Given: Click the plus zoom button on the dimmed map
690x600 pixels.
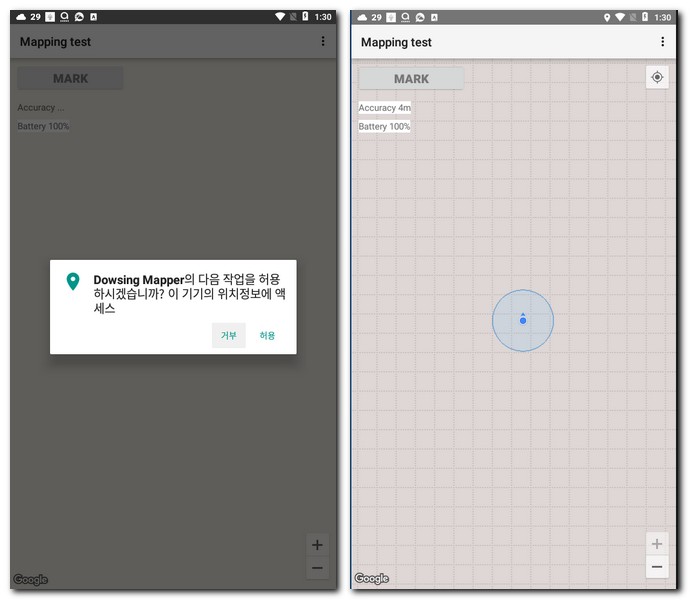Looking at the screenshot, I should click(x=317, y=545).
